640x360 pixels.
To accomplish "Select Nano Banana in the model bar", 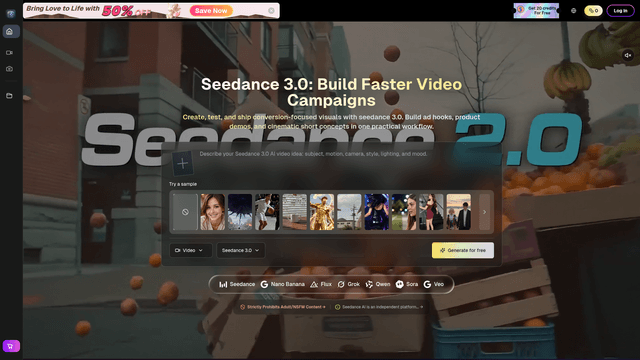I will 283,284.
